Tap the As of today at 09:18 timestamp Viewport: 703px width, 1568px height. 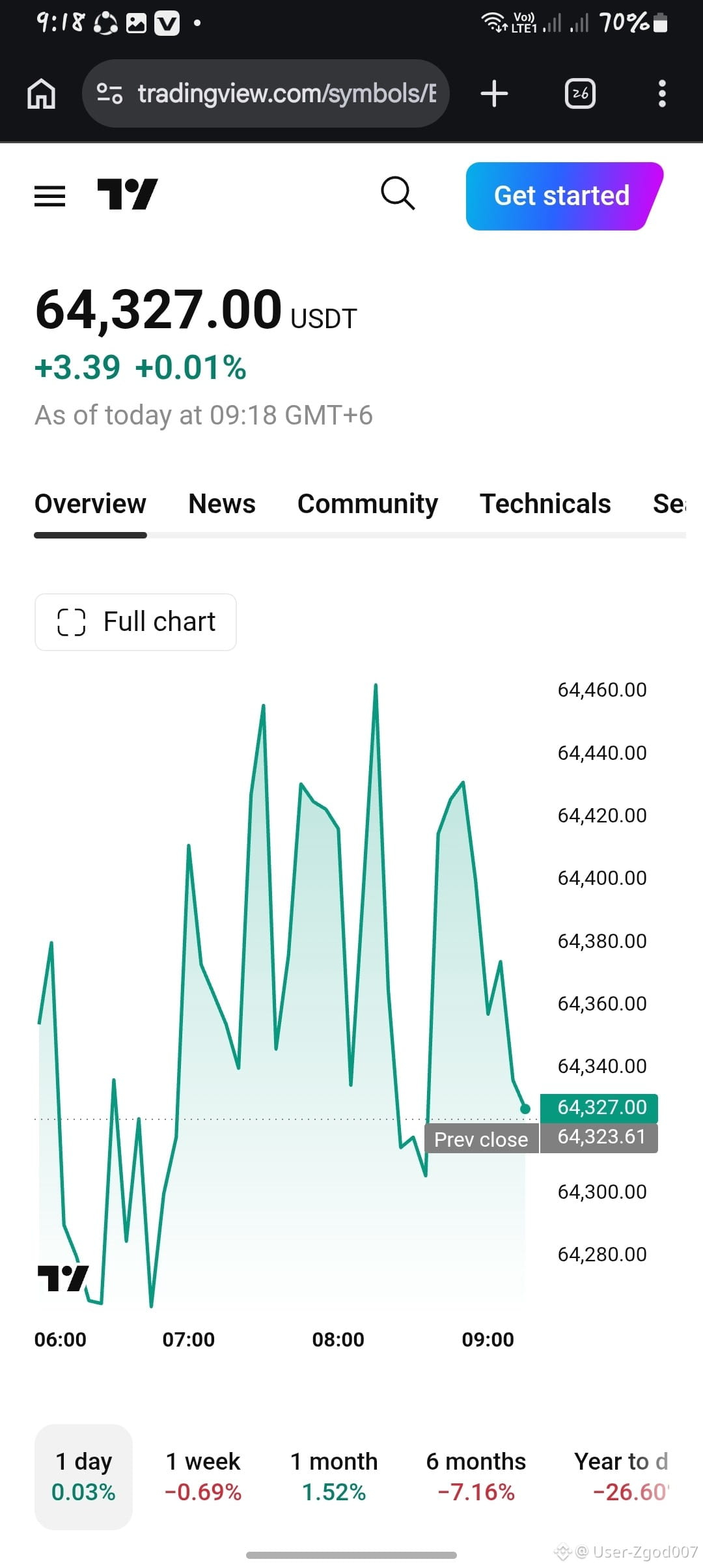tap(204, 415)
